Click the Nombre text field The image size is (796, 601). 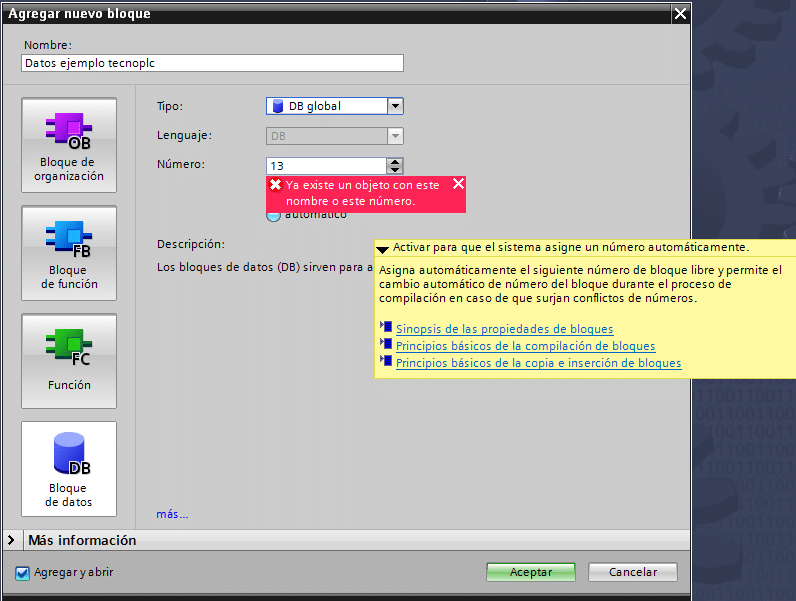(x=212, y=63)
